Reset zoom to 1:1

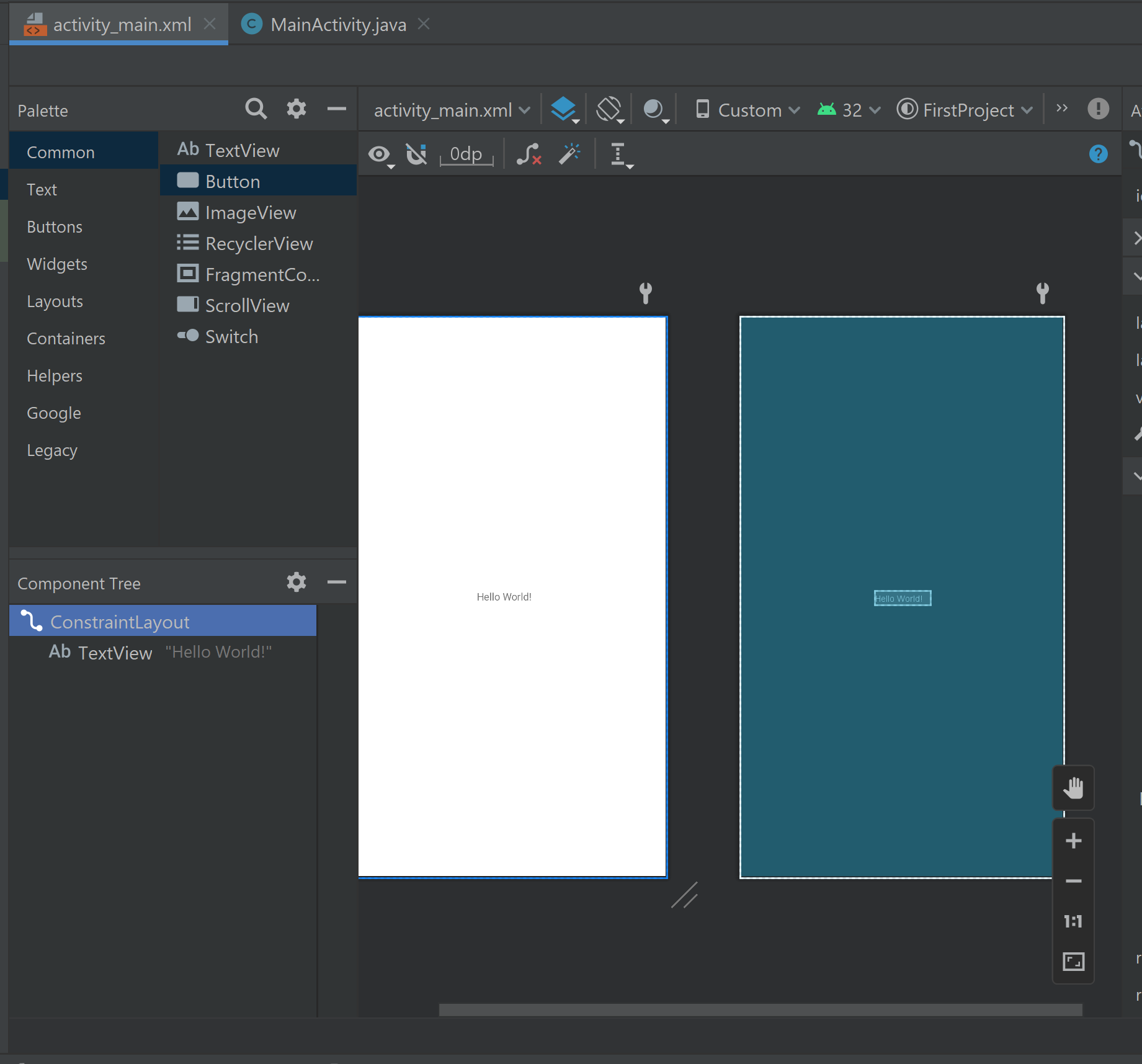pyautogui.click(x=1073, y=921)
